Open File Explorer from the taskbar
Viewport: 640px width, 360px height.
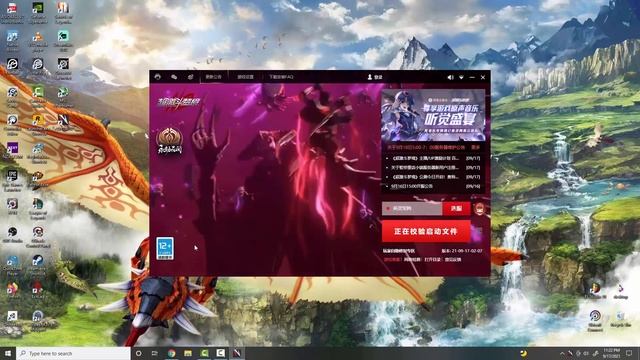coord(188,353)
